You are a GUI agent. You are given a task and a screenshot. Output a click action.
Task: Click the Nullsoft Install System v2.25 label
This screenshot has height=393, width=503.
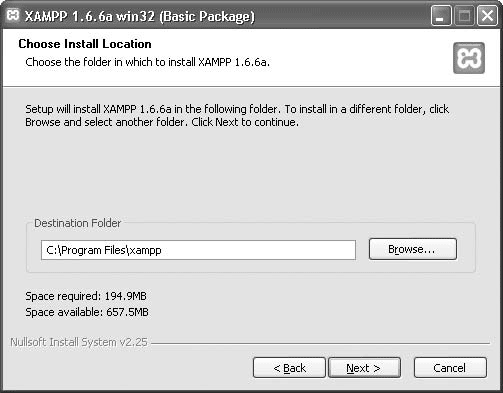click(x=79, y=342)
